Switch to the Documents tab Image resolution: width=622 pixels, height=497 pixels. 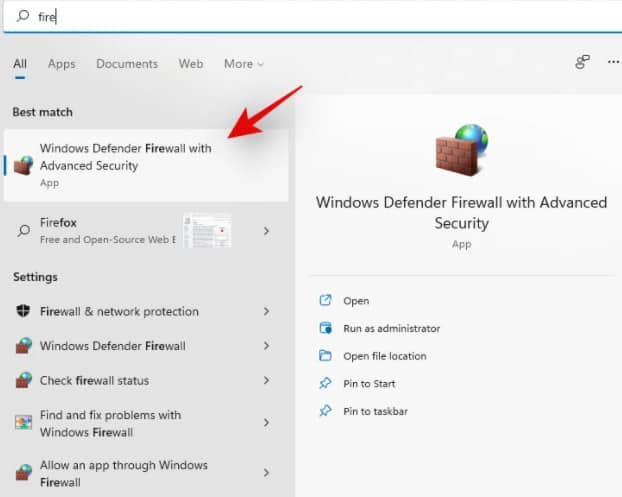click(128, 64)
